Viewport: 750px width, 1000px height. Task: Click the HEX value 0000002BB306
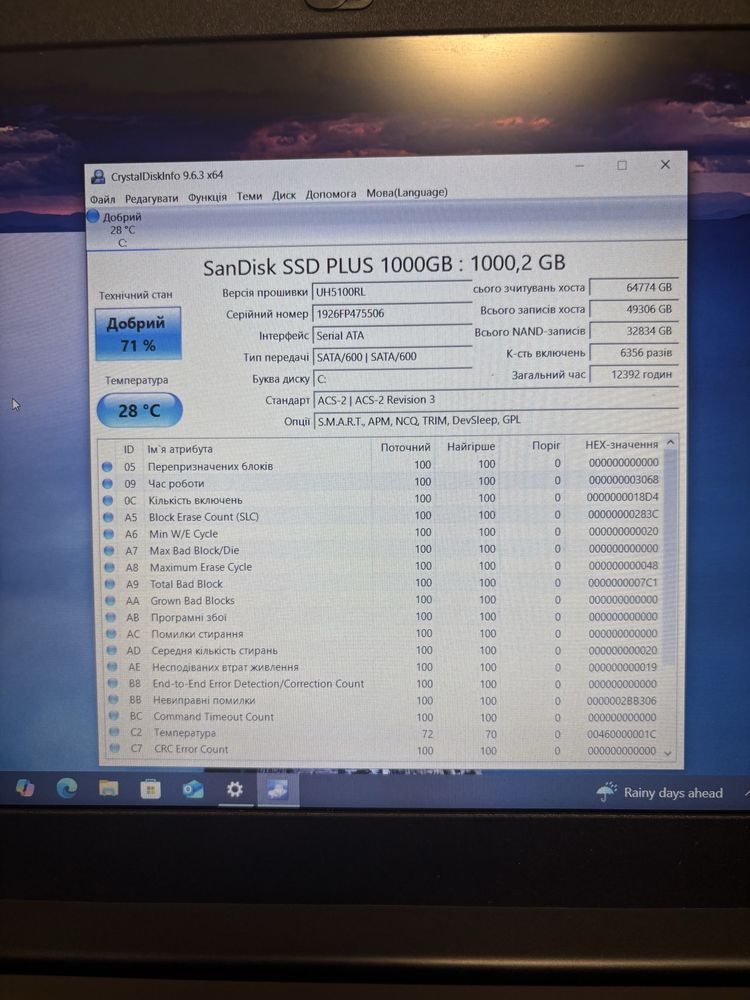tap(621, 701)
